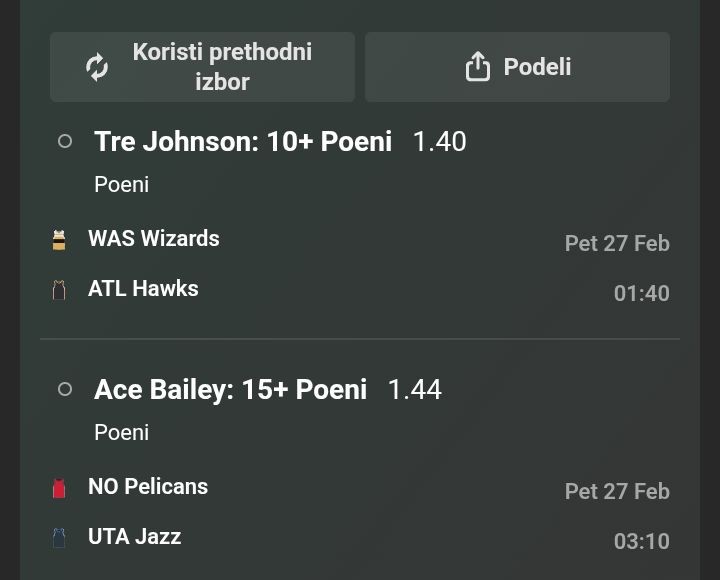Click the share upload icon

coord(478,67)
